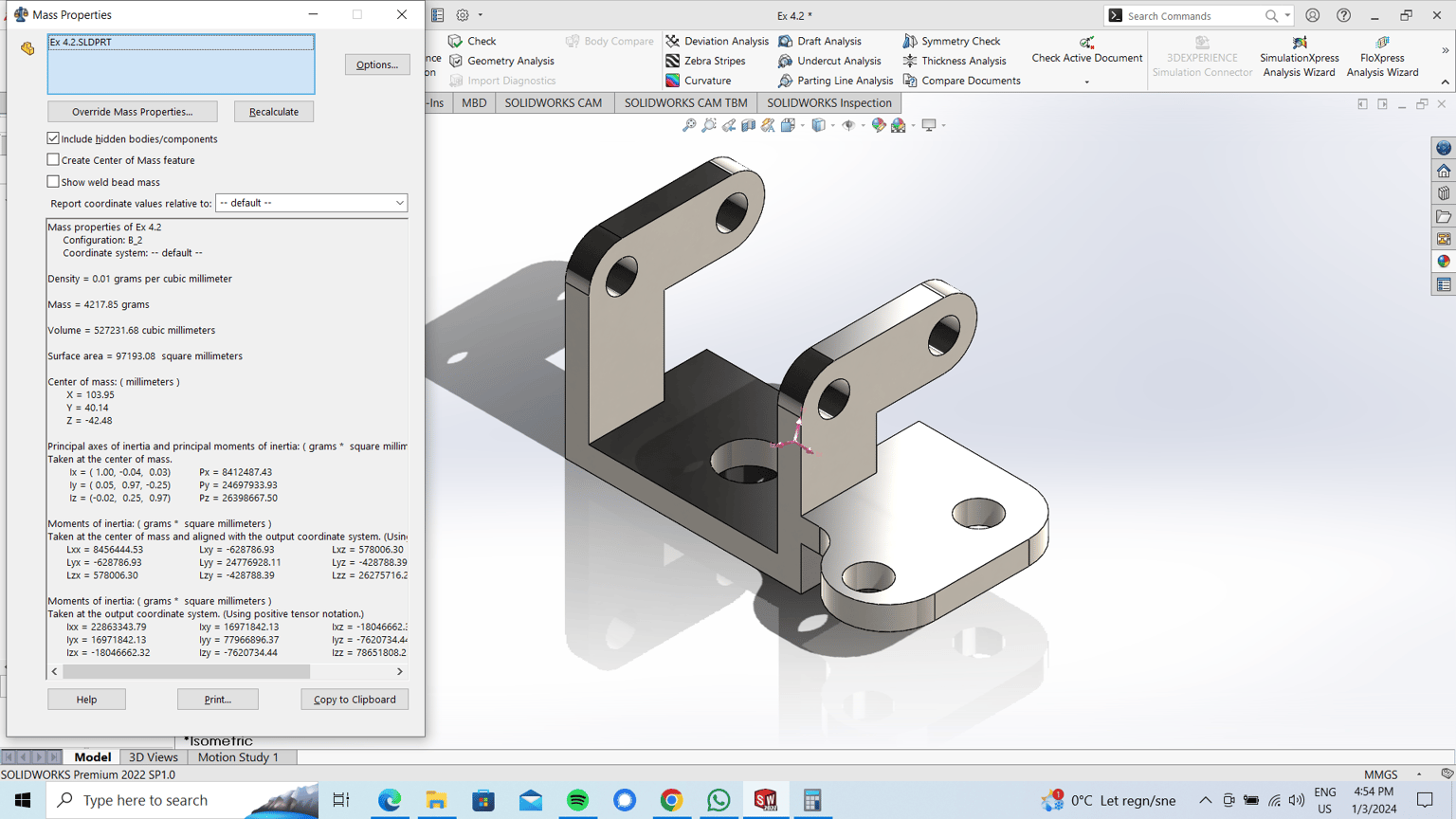
Task: Open Google Chrome from taskbar
Action: tap(671, 800)
